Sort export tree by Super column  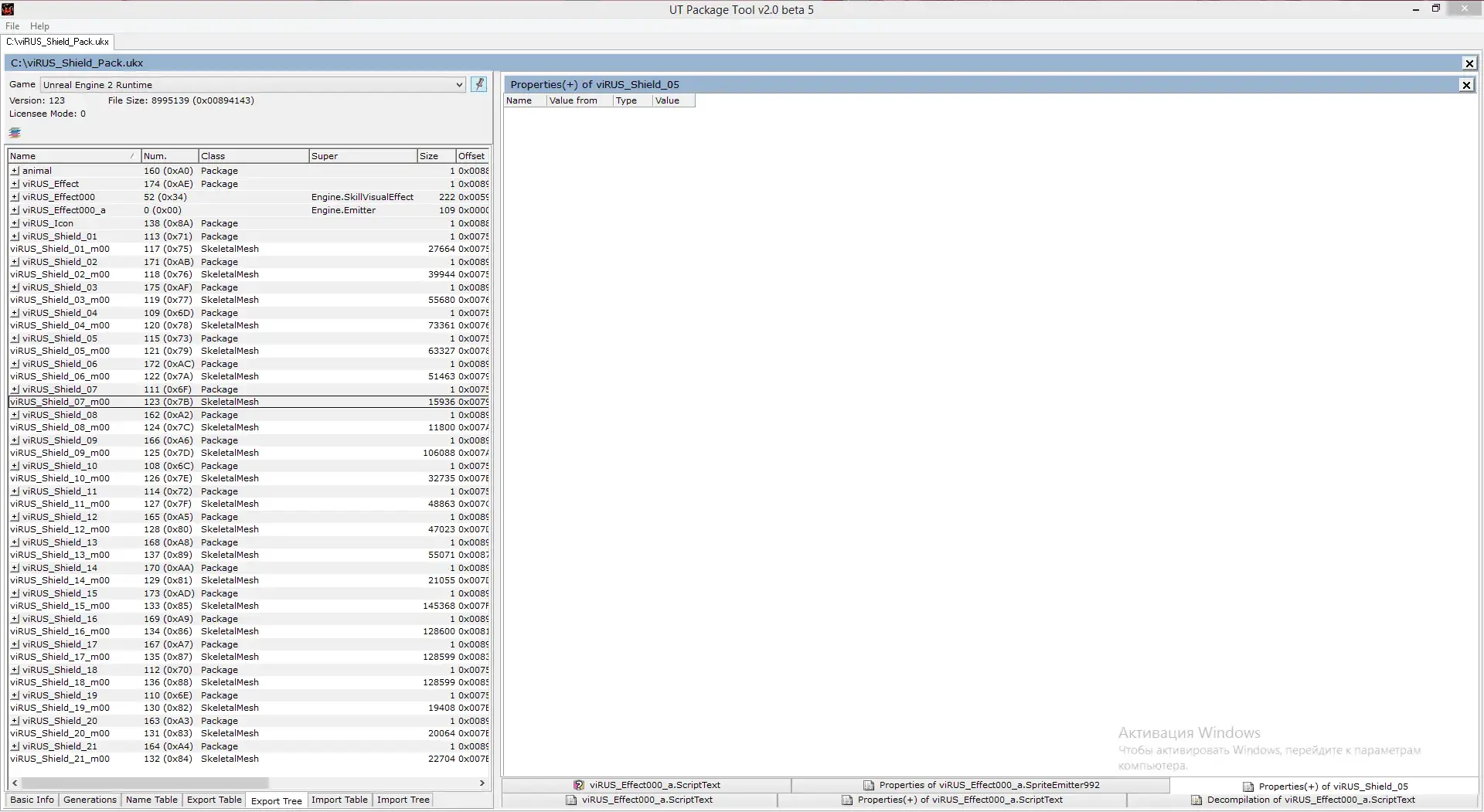pos(362,156)
